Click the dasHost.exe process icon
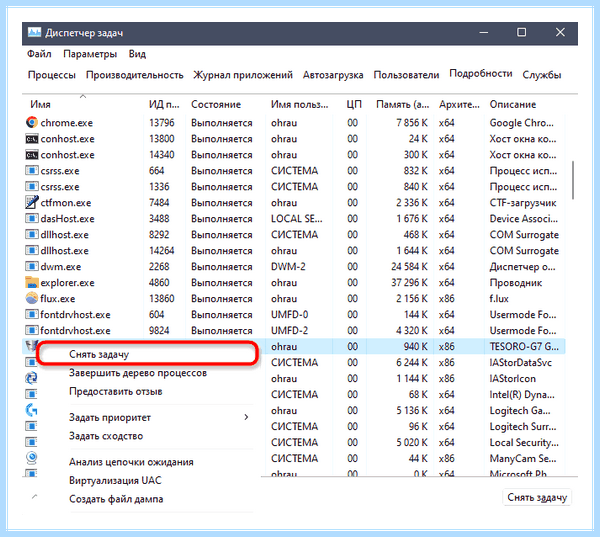600x537 pixels. 32,219
